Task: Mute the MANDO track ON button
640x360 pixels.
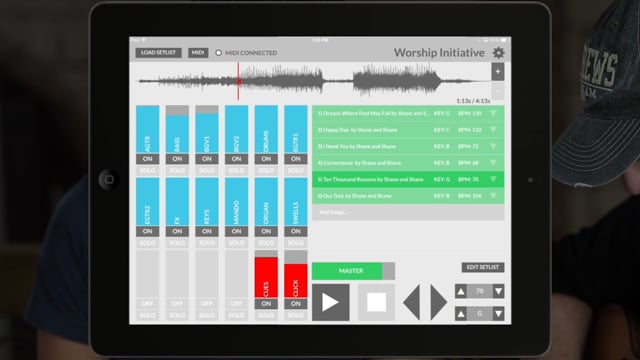Action: click(x=236, y=231)
